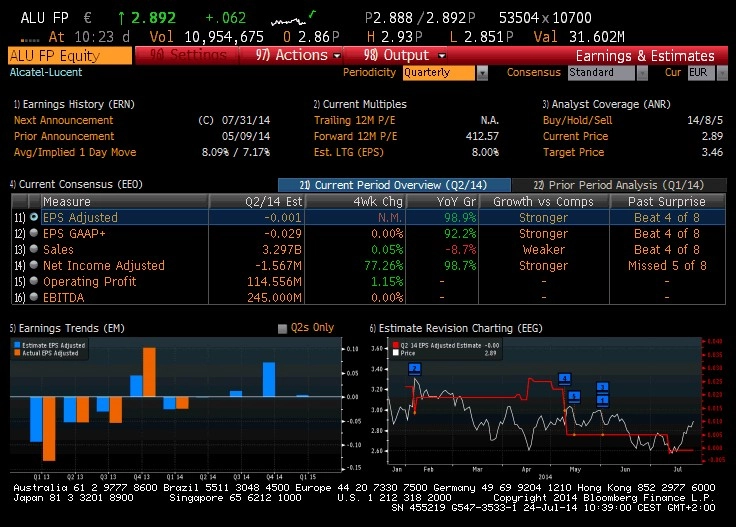736x527 pixels.
Task: Click the EBITDA value 245.000M
Action: (274, 297)
